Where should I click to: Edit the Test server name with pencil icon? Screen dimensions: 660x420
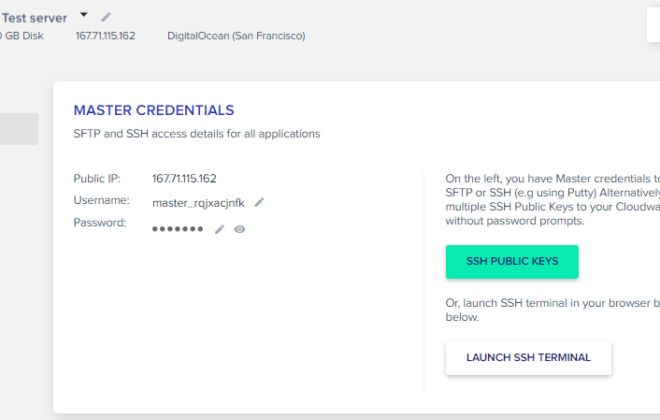[x=106, y=17]
